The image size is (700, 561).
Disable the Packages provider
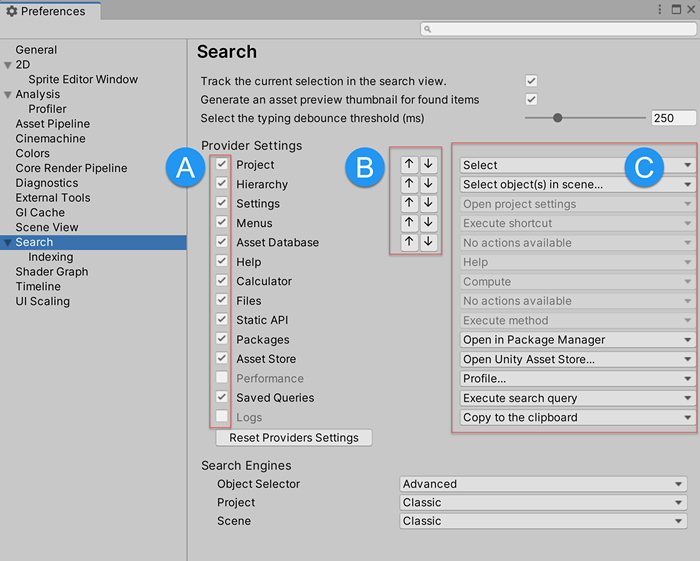coord(222,338)
